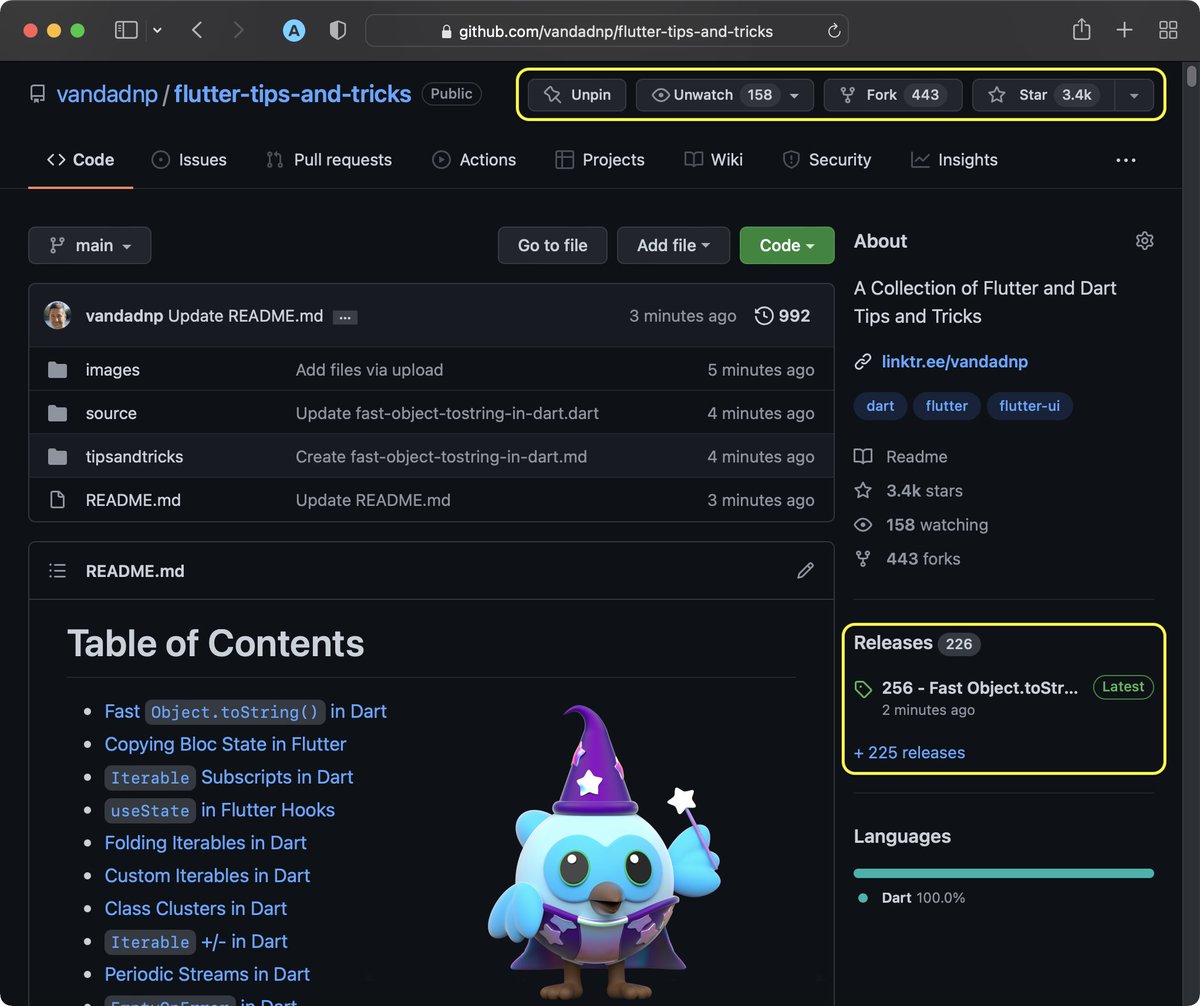Screen dimensions: 1200x1006
Task: Open the Pull requests tab
Action: coord(329,160)
